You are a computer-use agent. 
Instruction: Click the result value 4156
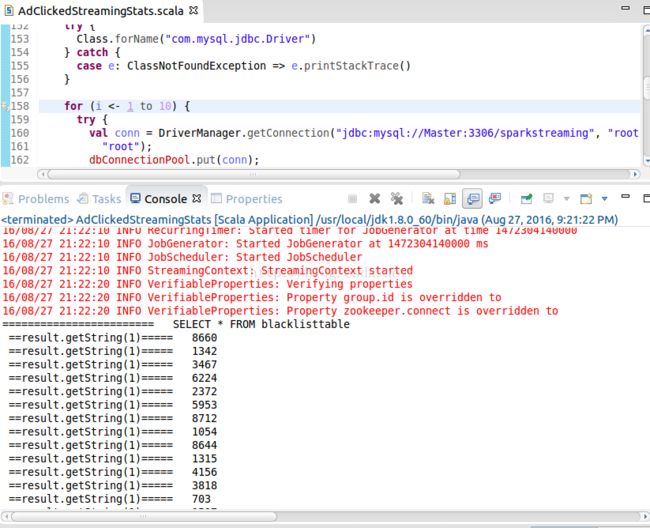pyautogui.click(x=204, y=472)
